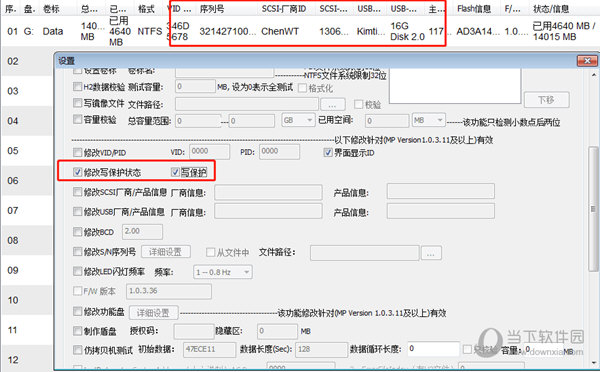Click the 授权码 input field
This screenshot has height=372, width=600.
click(194, 331)
